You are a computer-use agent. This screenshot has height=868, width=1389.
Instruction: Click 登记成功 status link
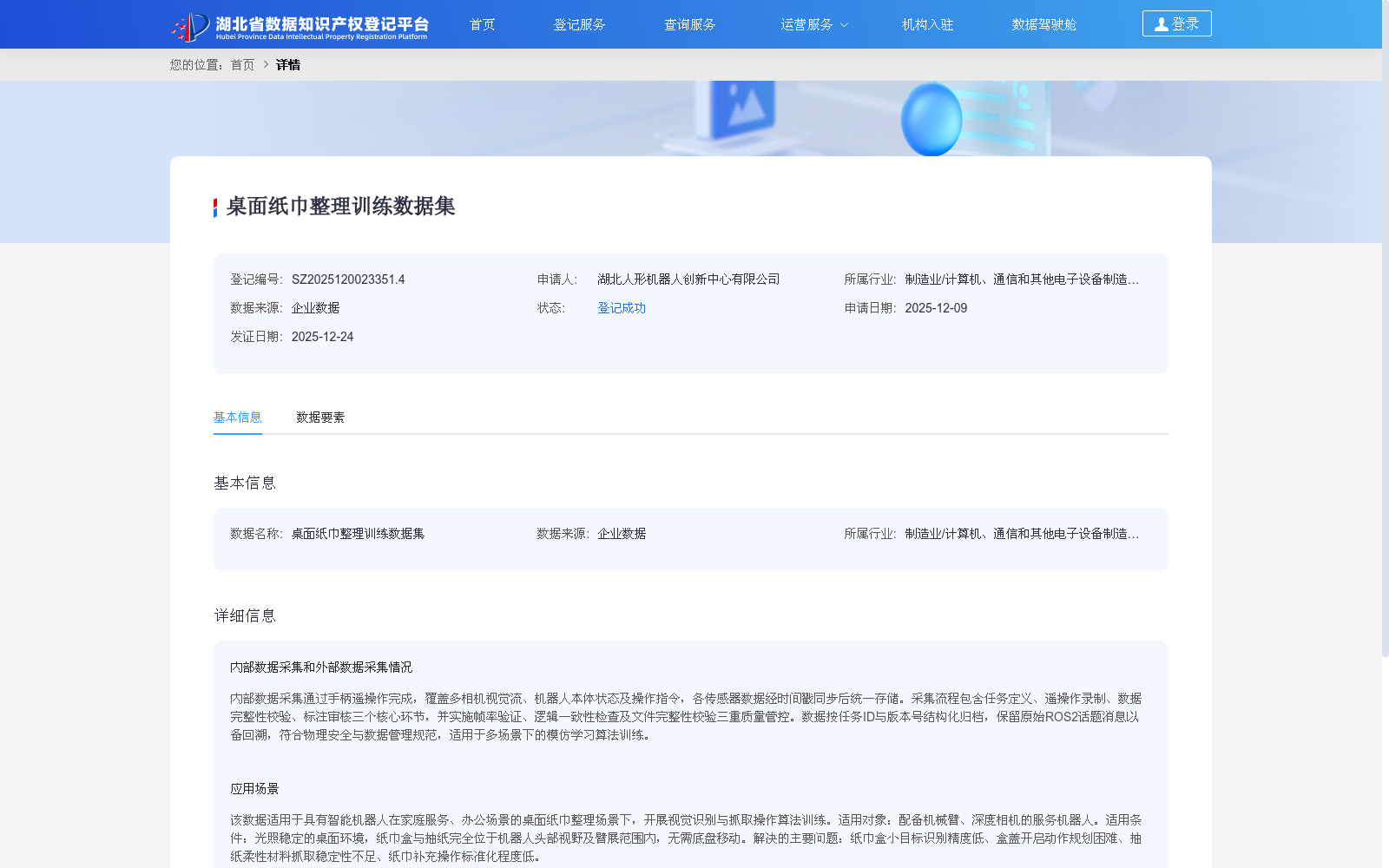622,308
